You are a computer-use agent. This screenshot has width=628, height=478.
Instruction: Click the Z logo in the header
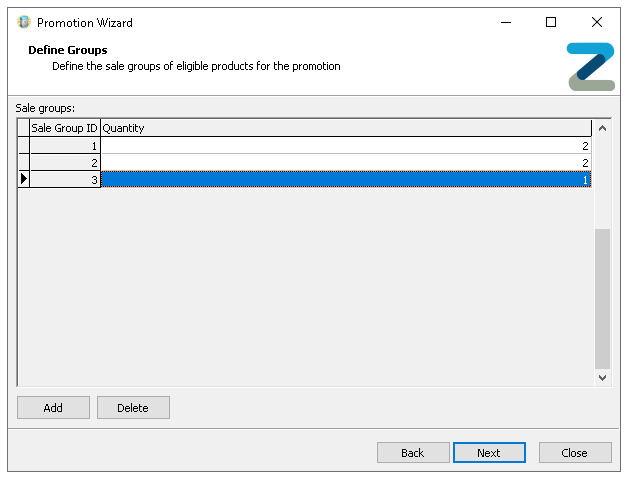(x=590, y=67)
